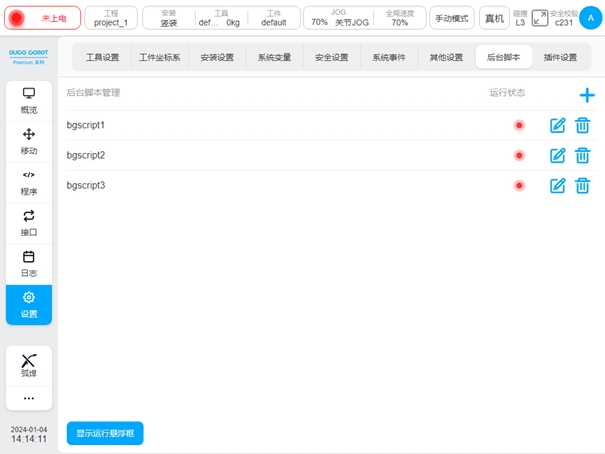Image resolution: width=605 pixels, height=454 pixels.
Task: Open the 弧焊 arc welding panel
Action: click(29, 365)
